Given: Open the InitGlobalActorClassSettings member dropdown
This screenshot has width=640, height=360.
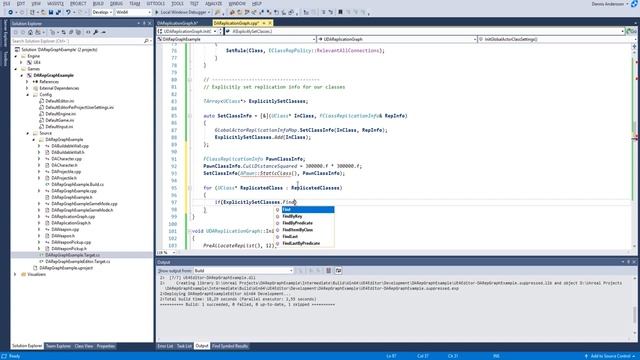Looking at the screenshot, I should coord(557,39).
